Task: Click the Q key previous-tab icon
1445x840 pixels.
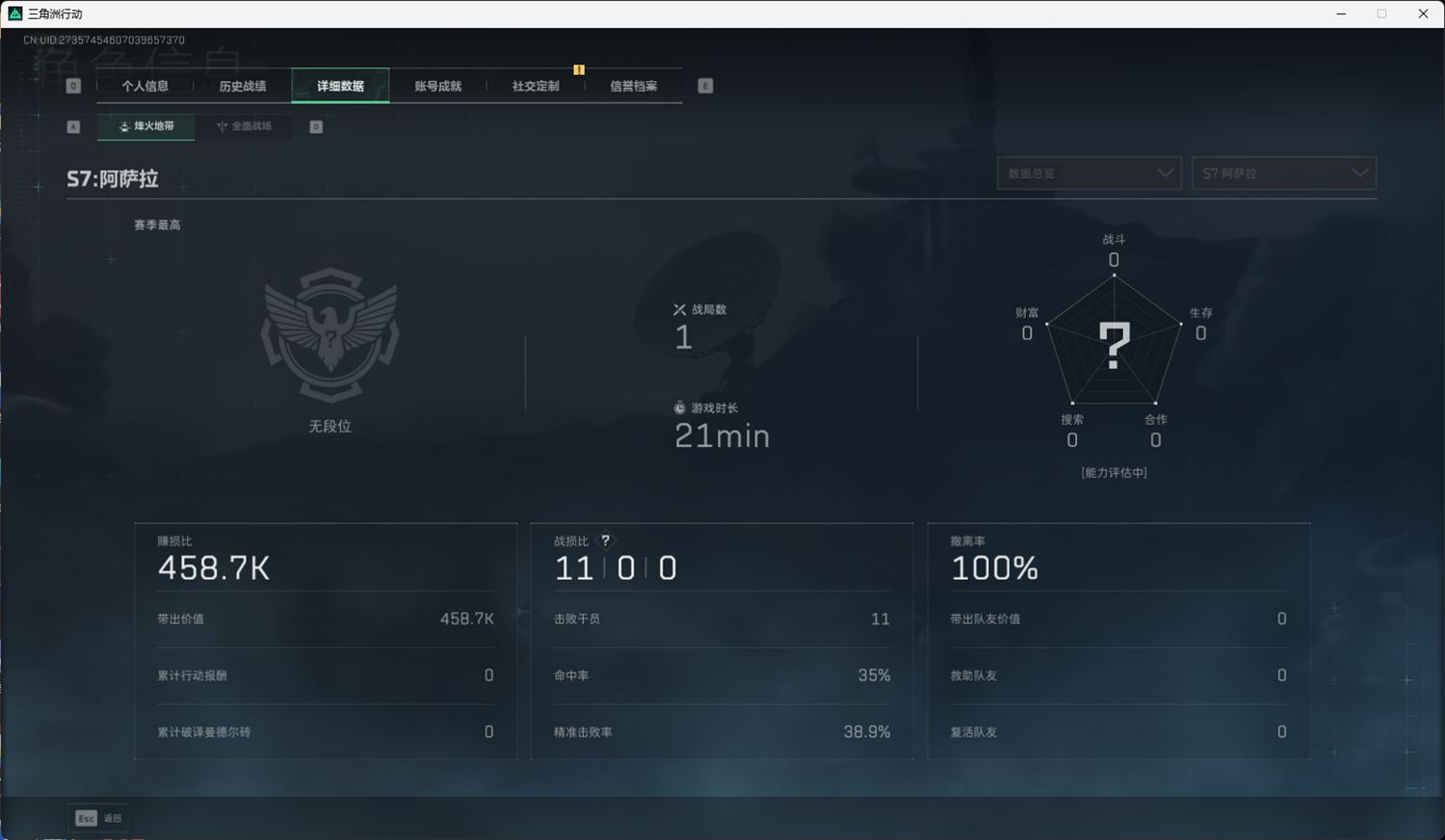Action: [73, 86]
